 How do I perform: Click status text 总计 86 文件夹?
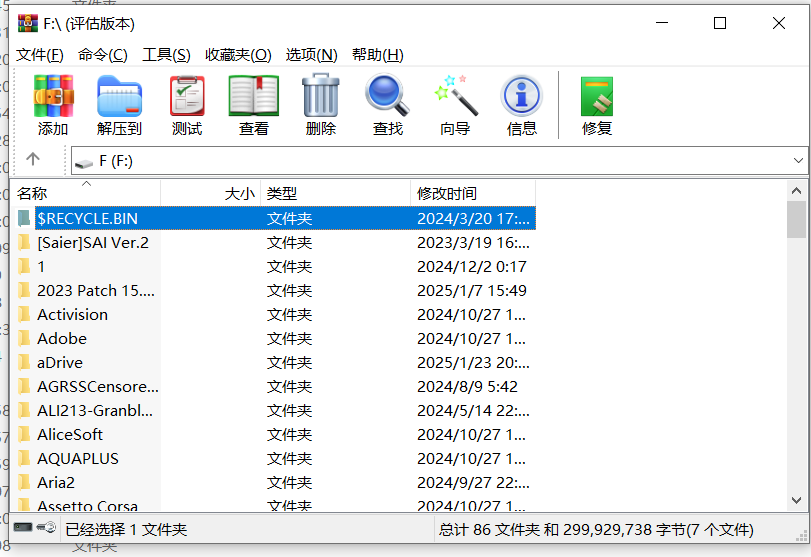coord(489,529)
